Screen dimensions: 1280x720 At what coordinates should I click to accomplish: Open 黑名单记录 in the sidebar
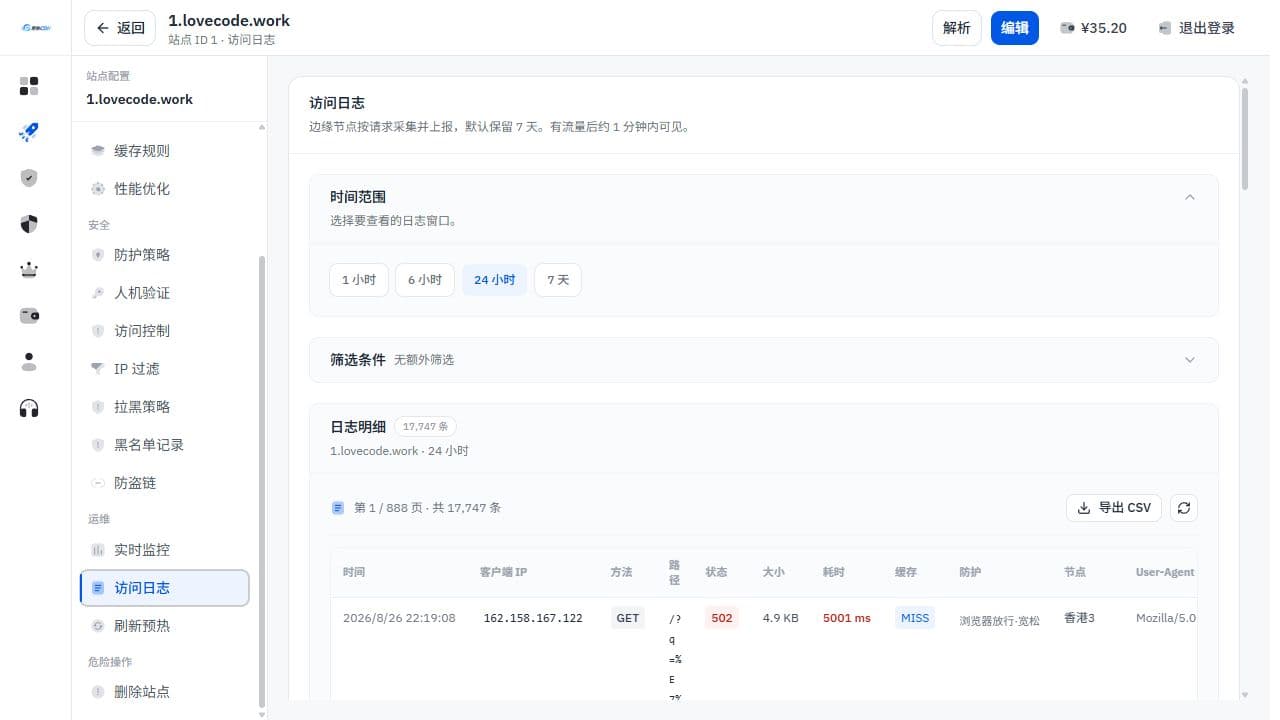[165, 445]
